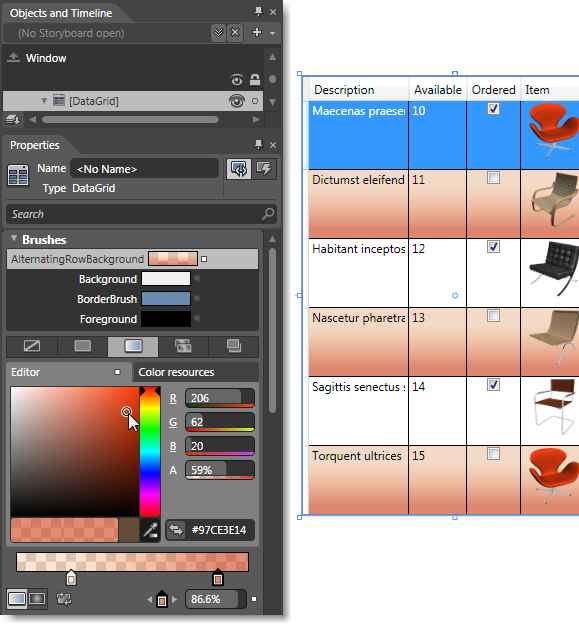Select the AlternatingRowBackground gradient swatch
579x624 pixels.
point(173,259)
